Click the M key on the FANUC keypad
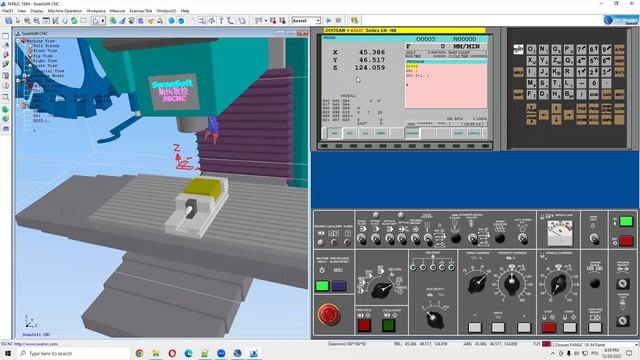Screen dimensions: 640x360 531,83
